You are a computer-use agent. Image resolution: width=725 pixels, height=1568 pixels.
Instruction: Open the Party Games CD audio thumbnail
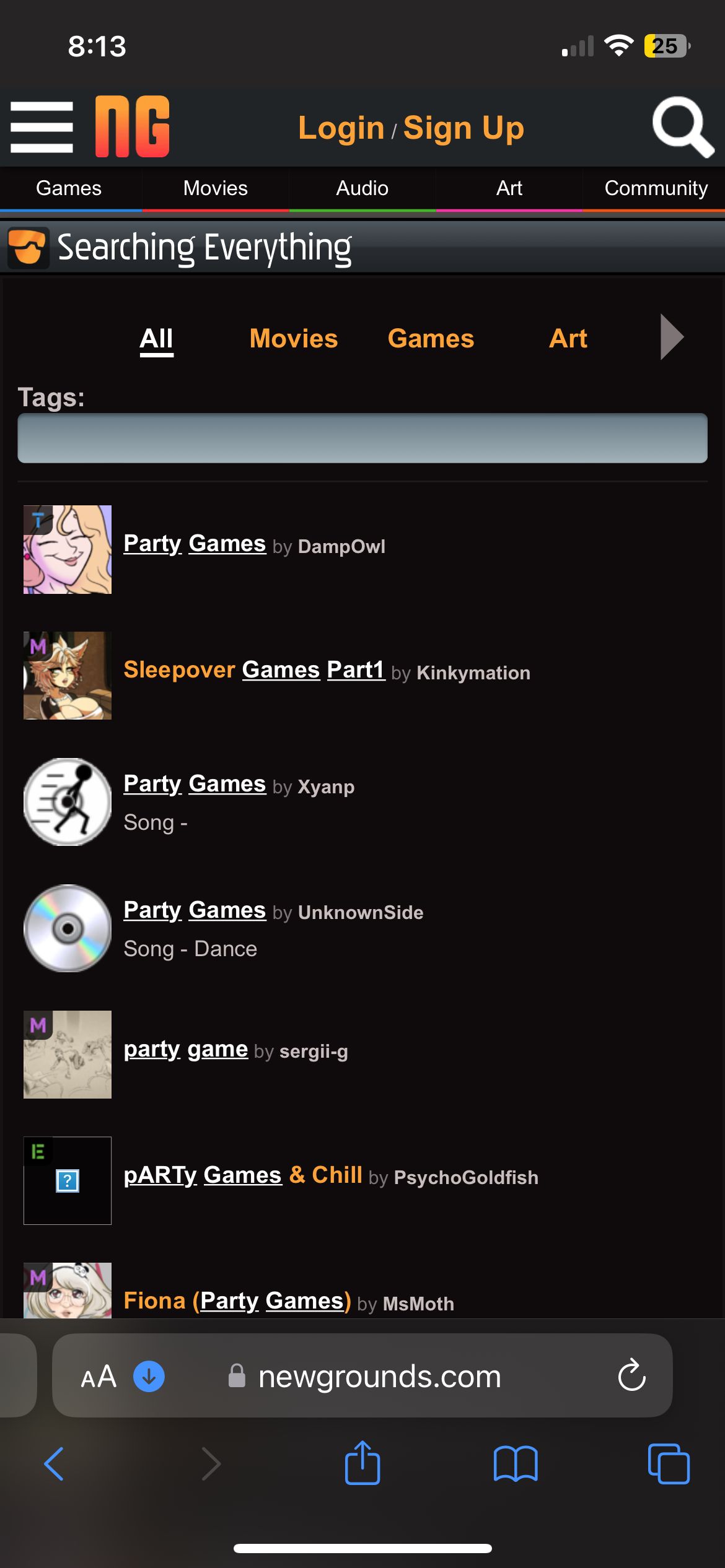(68, 928)
